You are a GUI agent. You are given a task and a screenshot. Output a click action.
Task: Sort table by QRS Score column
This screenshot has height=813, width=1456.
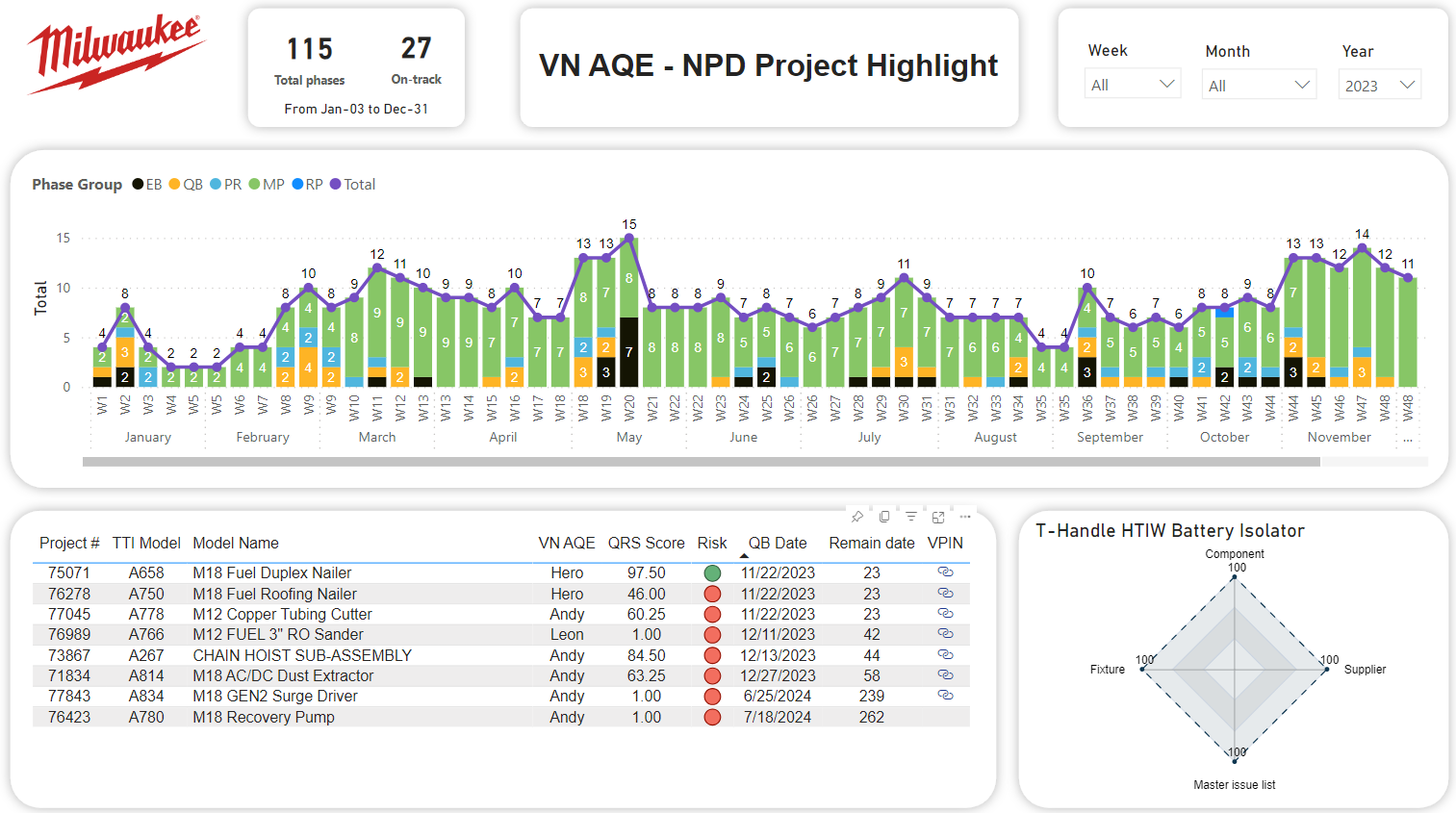(646, 543)
